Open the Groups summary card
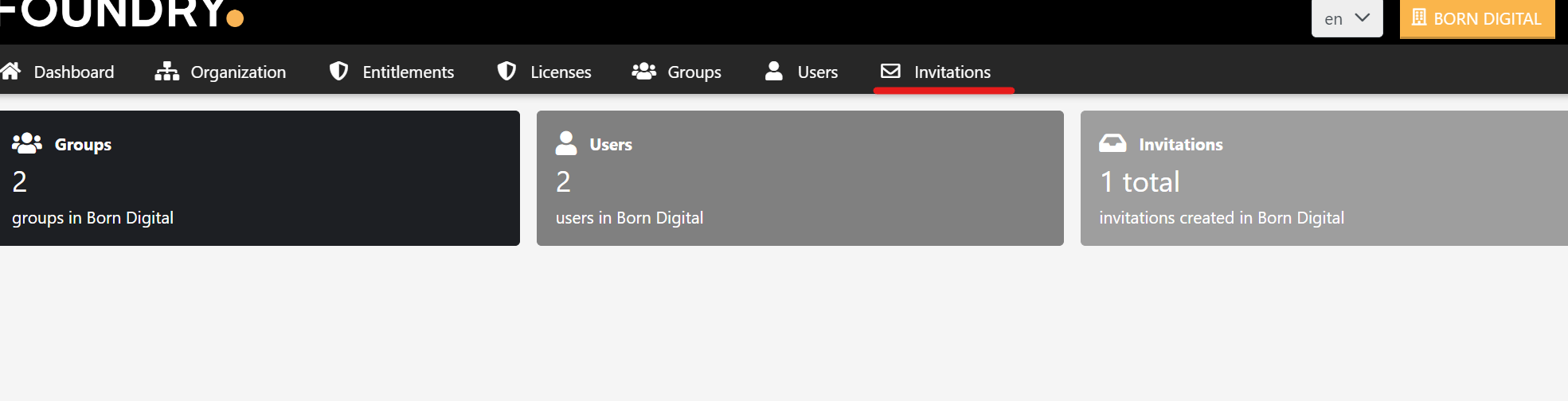Viewport: 1568px width, 401px height. point(260,178)
